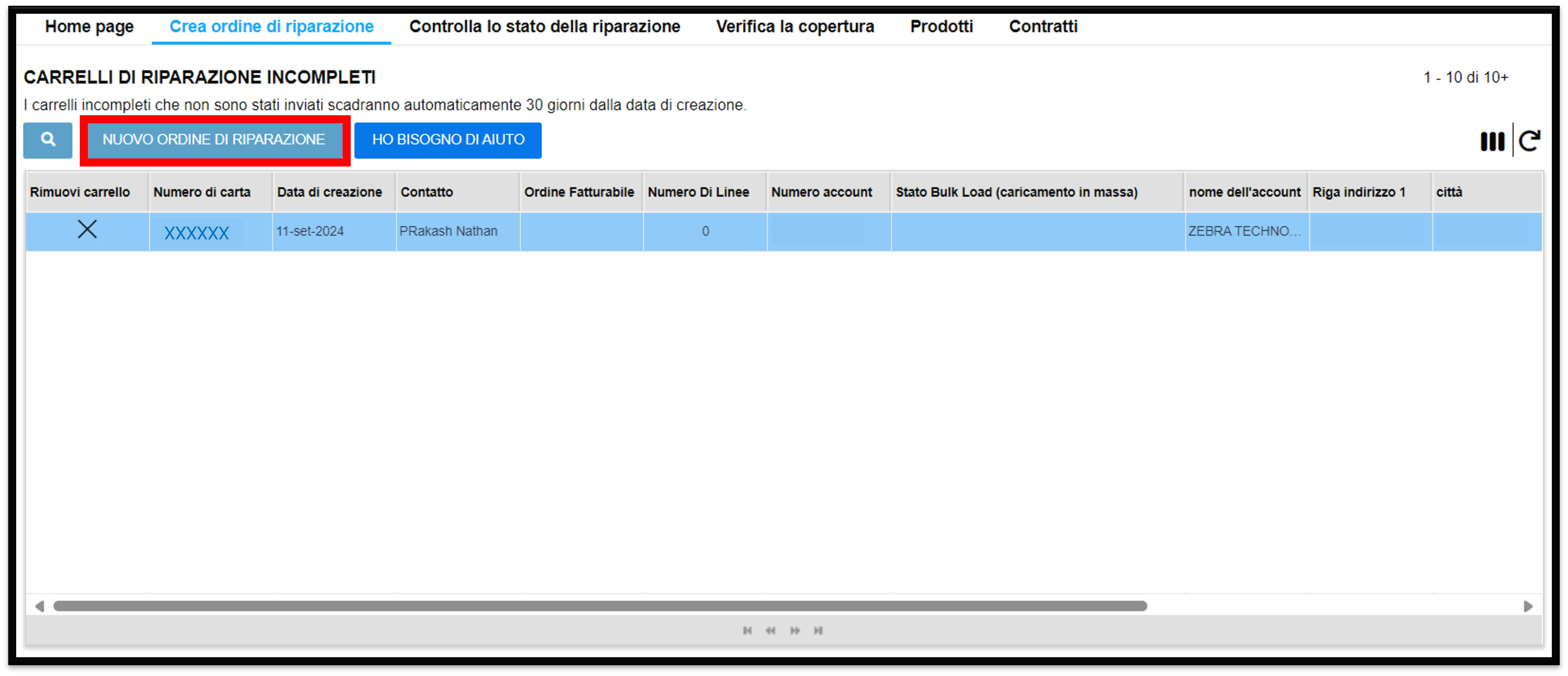Click the left horizontal scroll arrow

40,606
